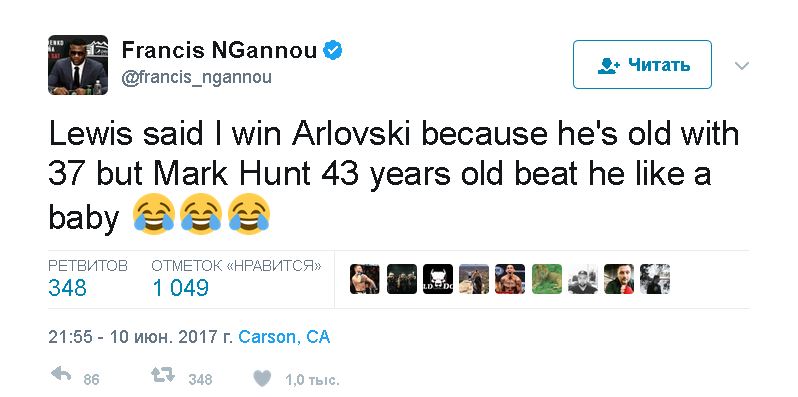Open the tweet timestamp 21:55 link
The width and height of the screenshot is (798, 397).
[139, 337]
